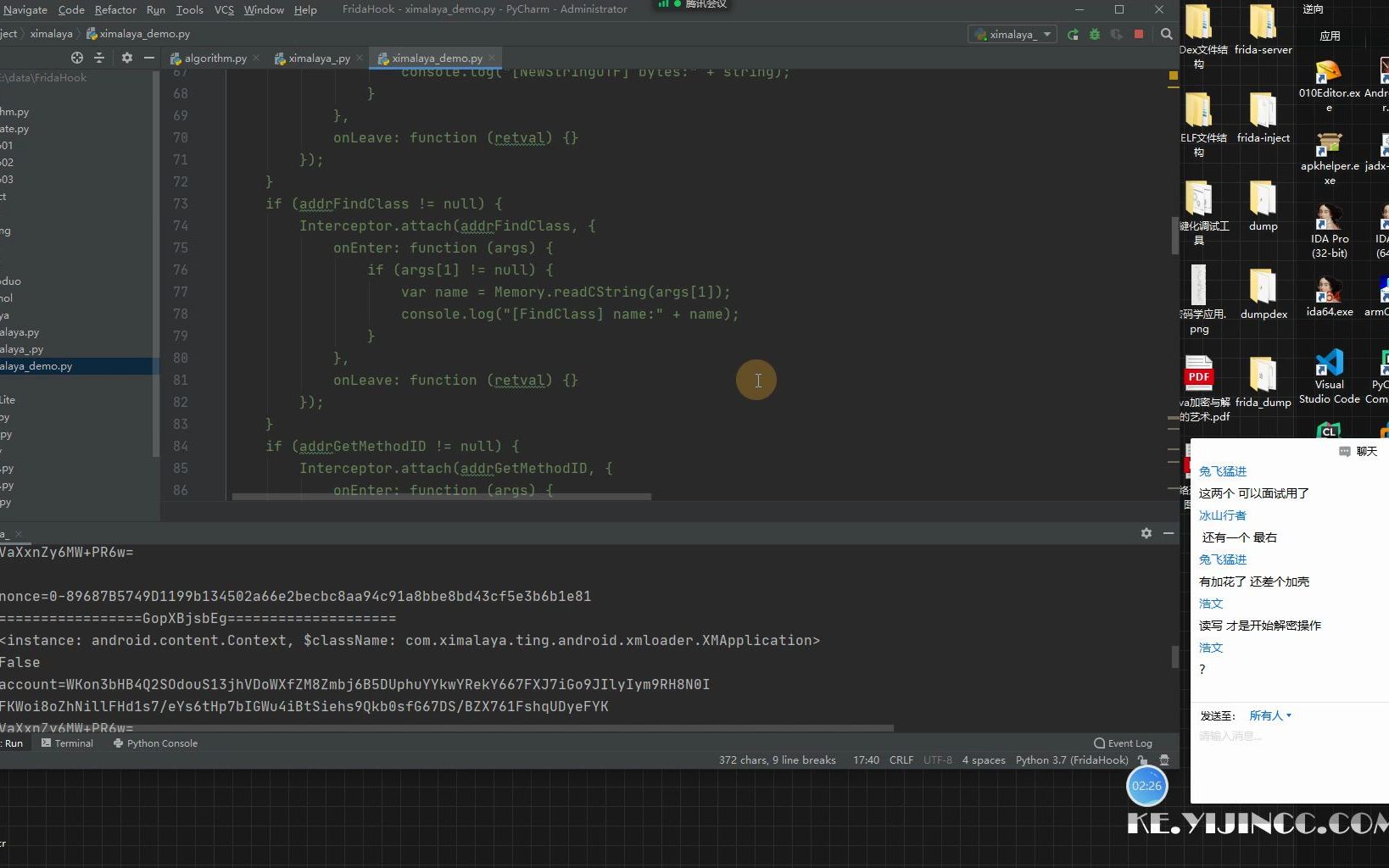Viewport: 1389px width, 868px height.
Task: Click the read-only lock icon in status bar
Action: [x=1143, y=760]
